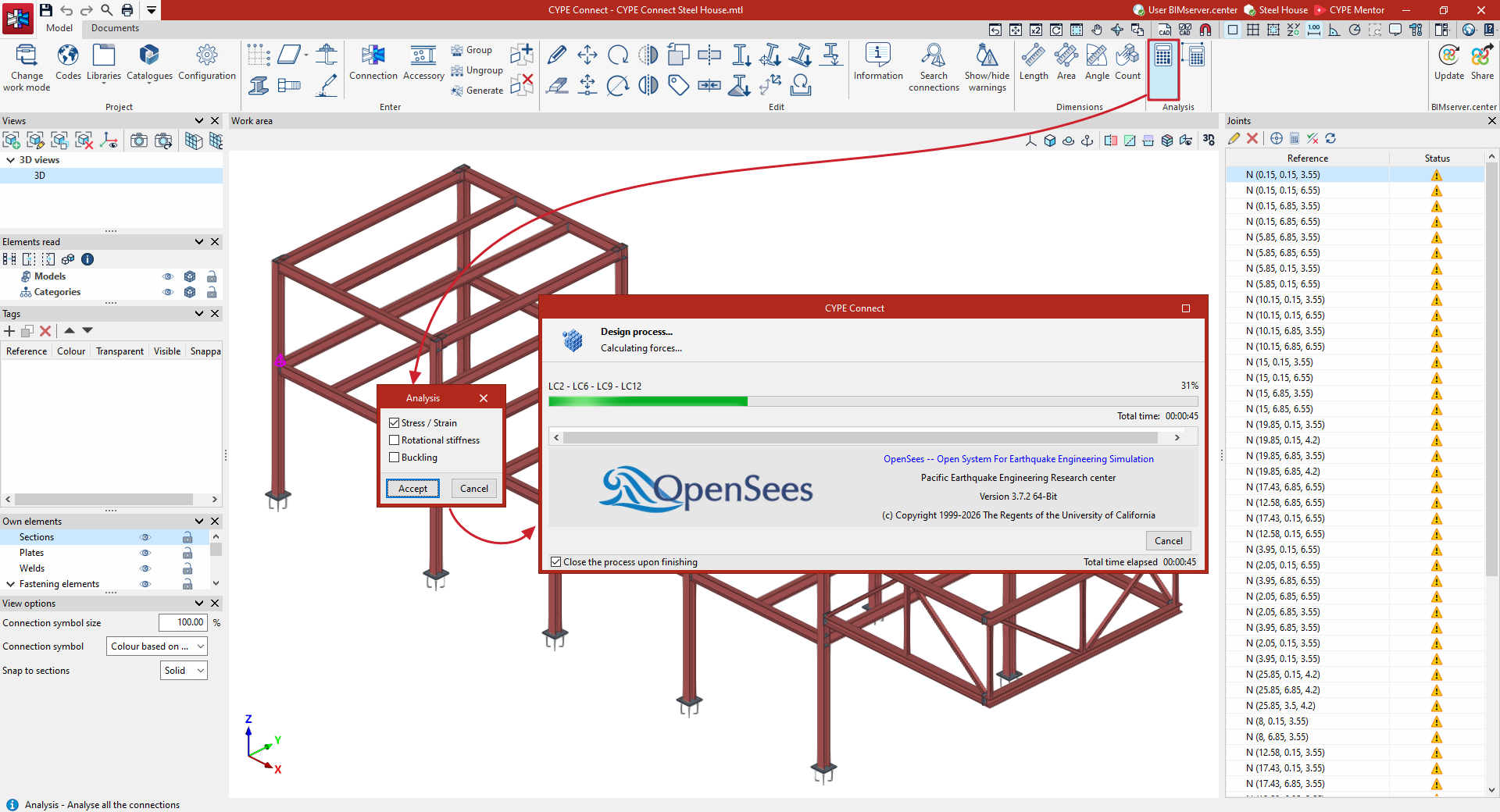Image resolution: width=1500 pixels, height=812 pixels.
Task: Collapse the Elements read panel chevron
Action: [199, 242]
